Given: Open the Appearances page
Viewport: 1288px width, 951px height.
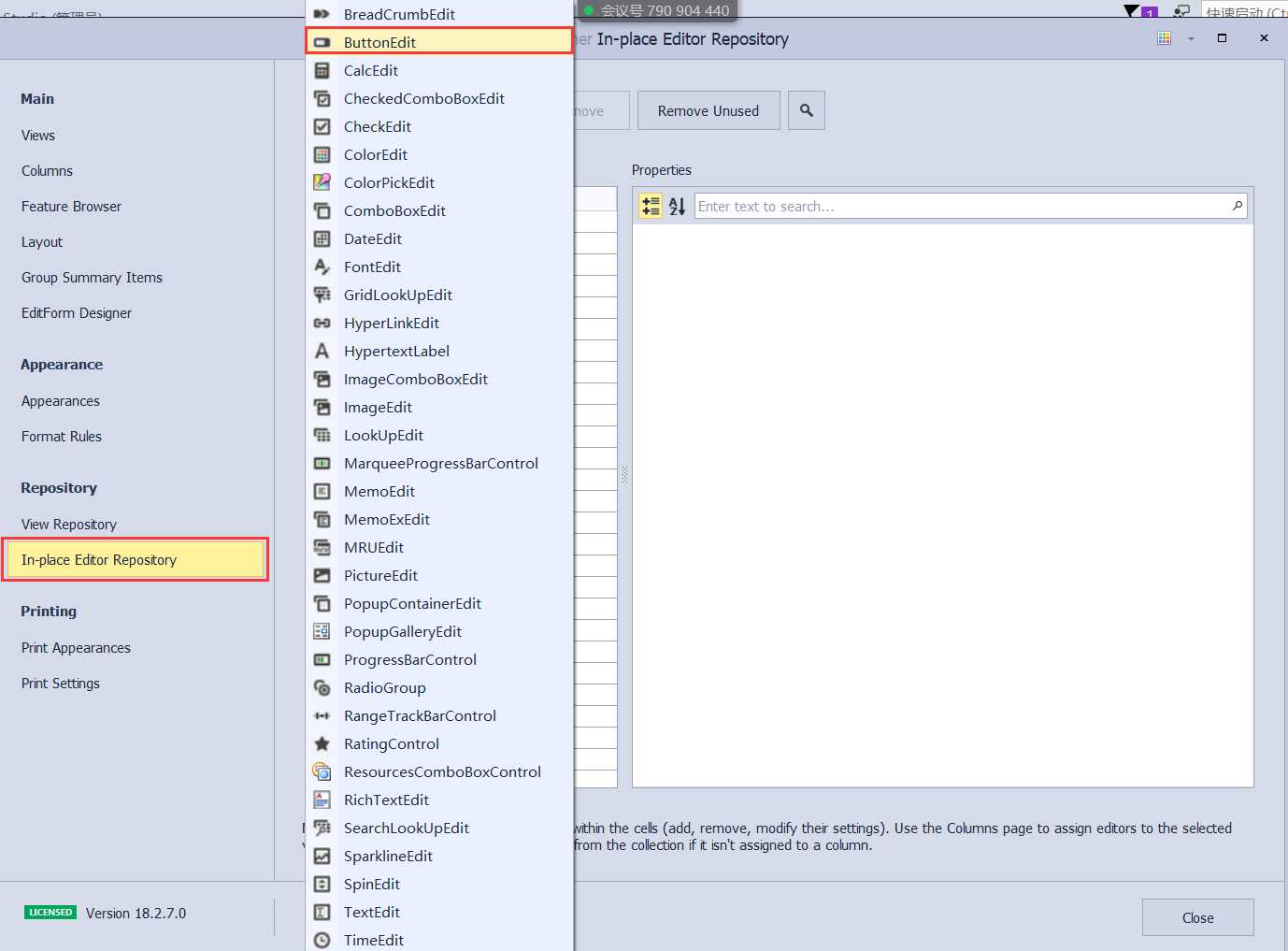Looking at the screenshot, I should [x=61, y=401].
